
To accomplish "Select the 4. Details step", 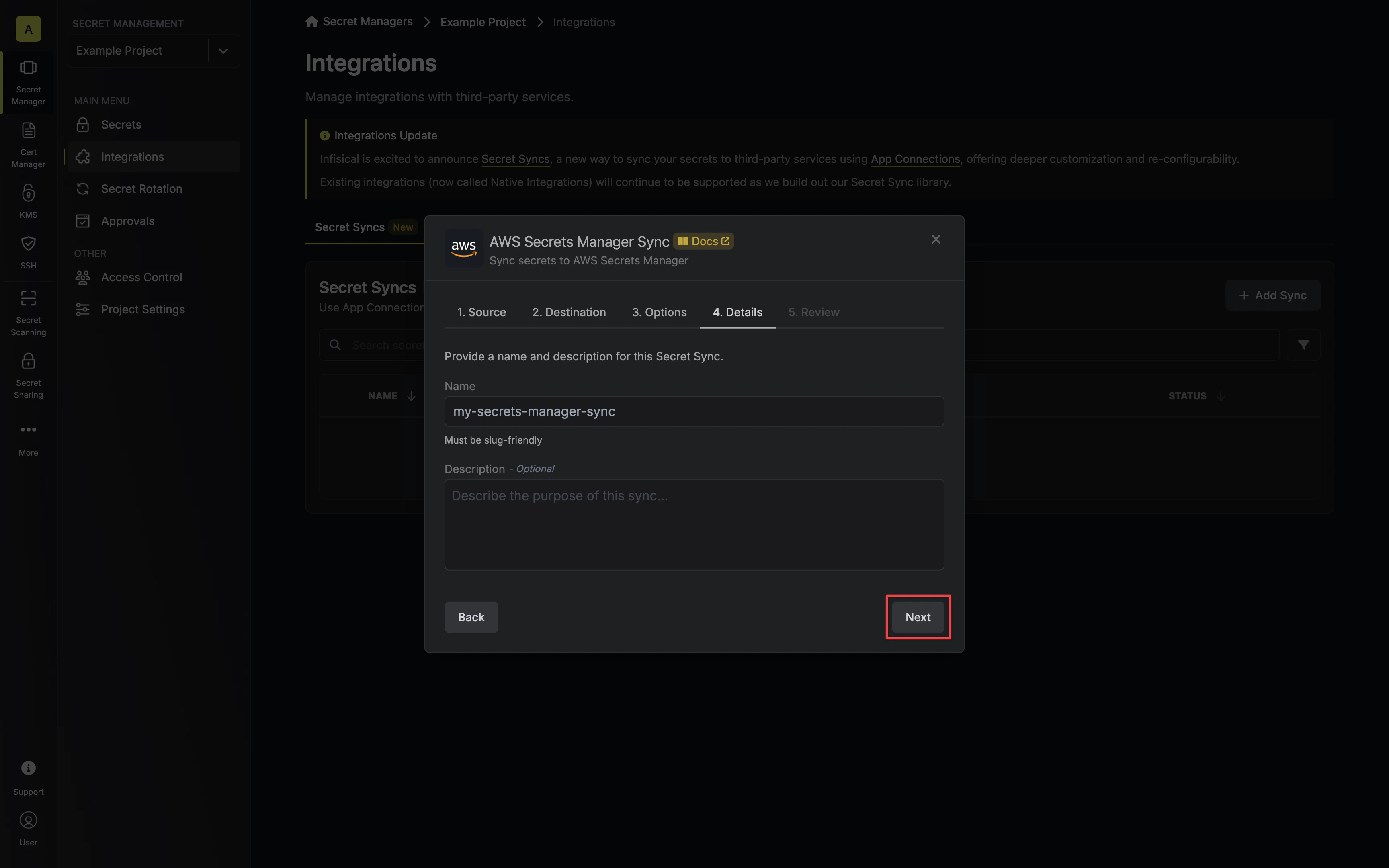I will pyautogui.click(x=738, y=312).
